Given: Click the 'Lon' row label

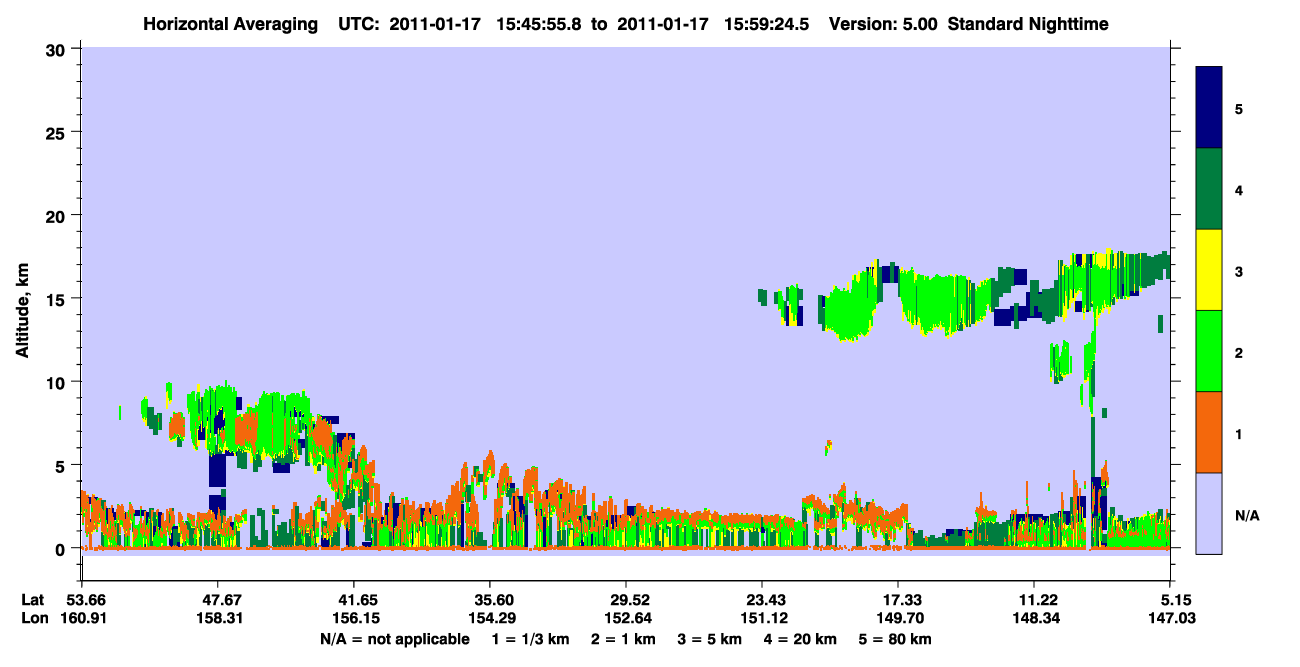Looking at the screenshot, I should click(33, 619).
